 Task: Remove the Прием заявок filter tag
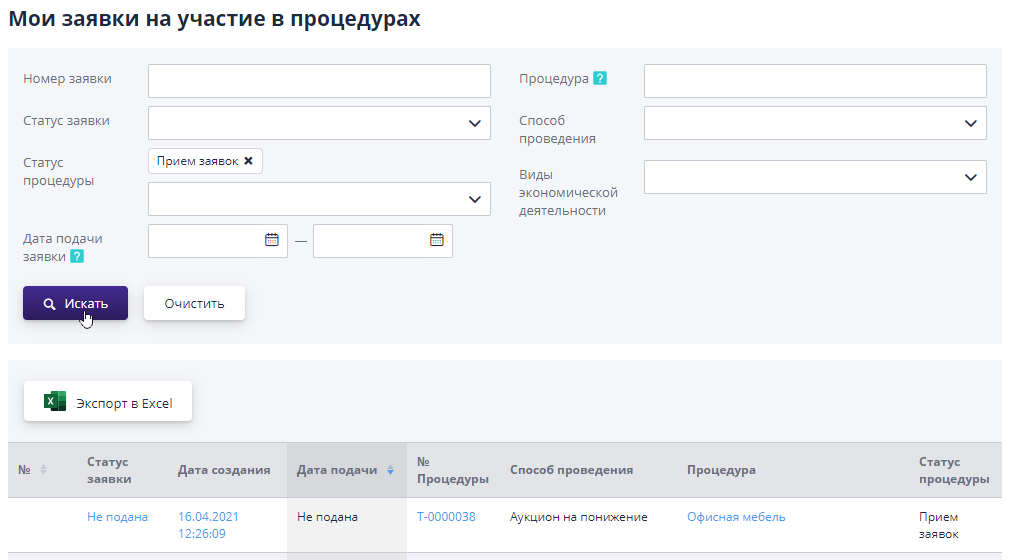(x=249, y=161)
